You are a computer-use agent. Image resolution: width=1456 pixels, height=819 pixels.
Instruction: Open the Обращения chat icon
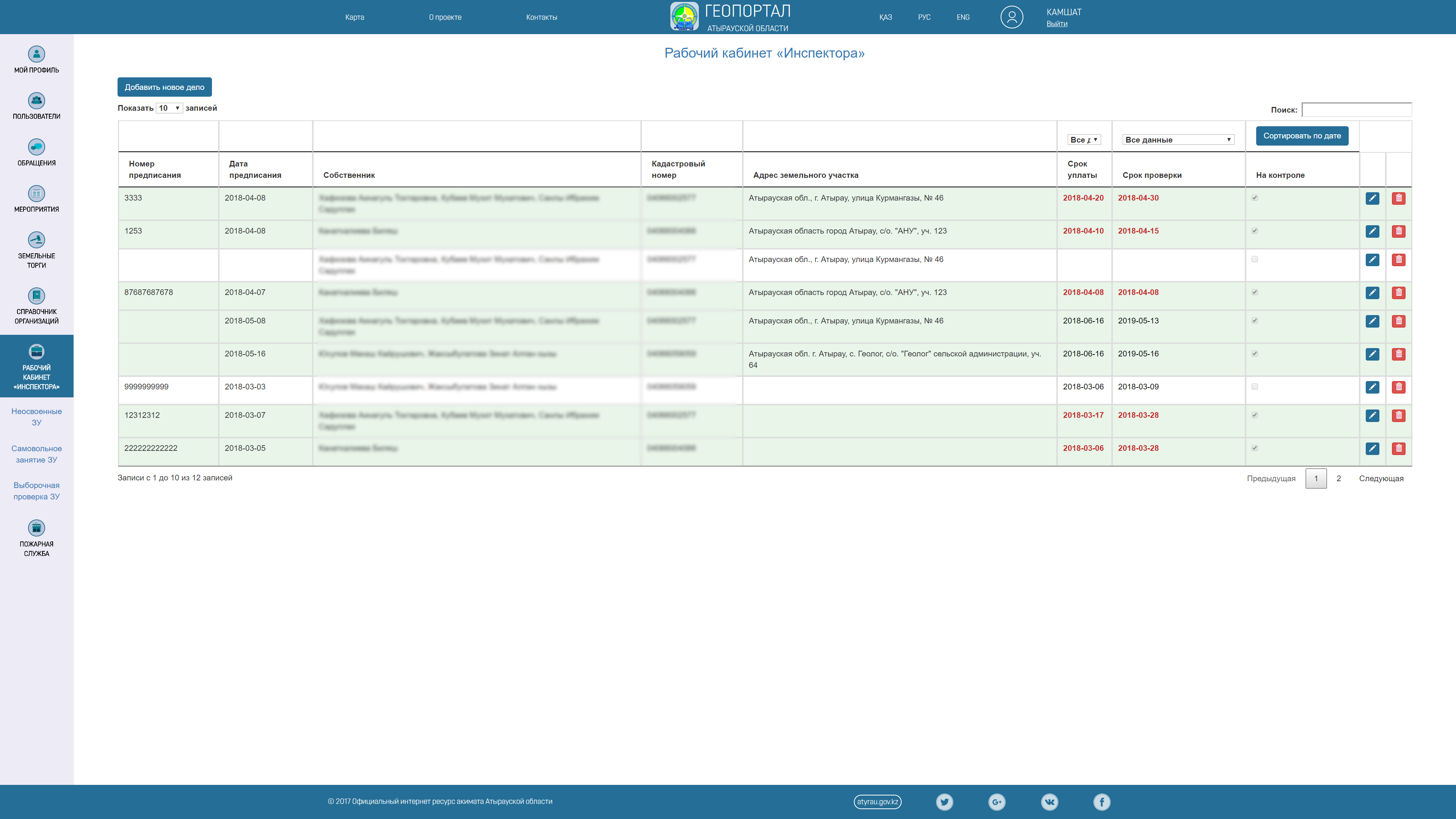[x=36, y=147]
